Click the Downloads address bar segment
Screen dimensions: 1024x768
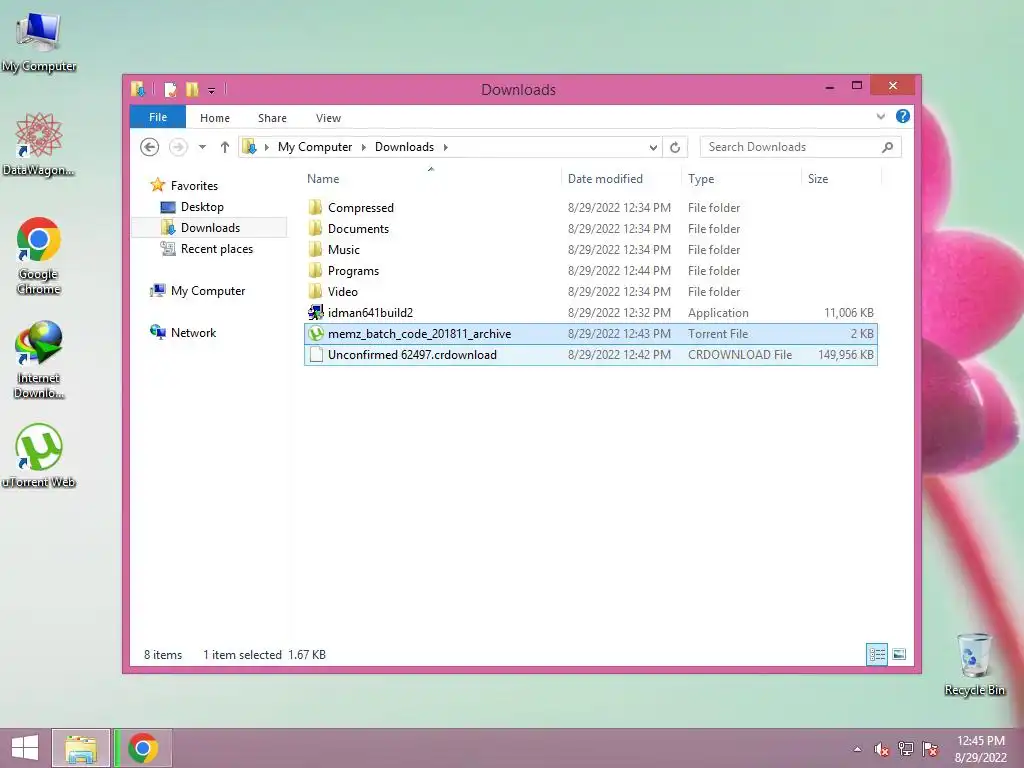click(404, 147)
